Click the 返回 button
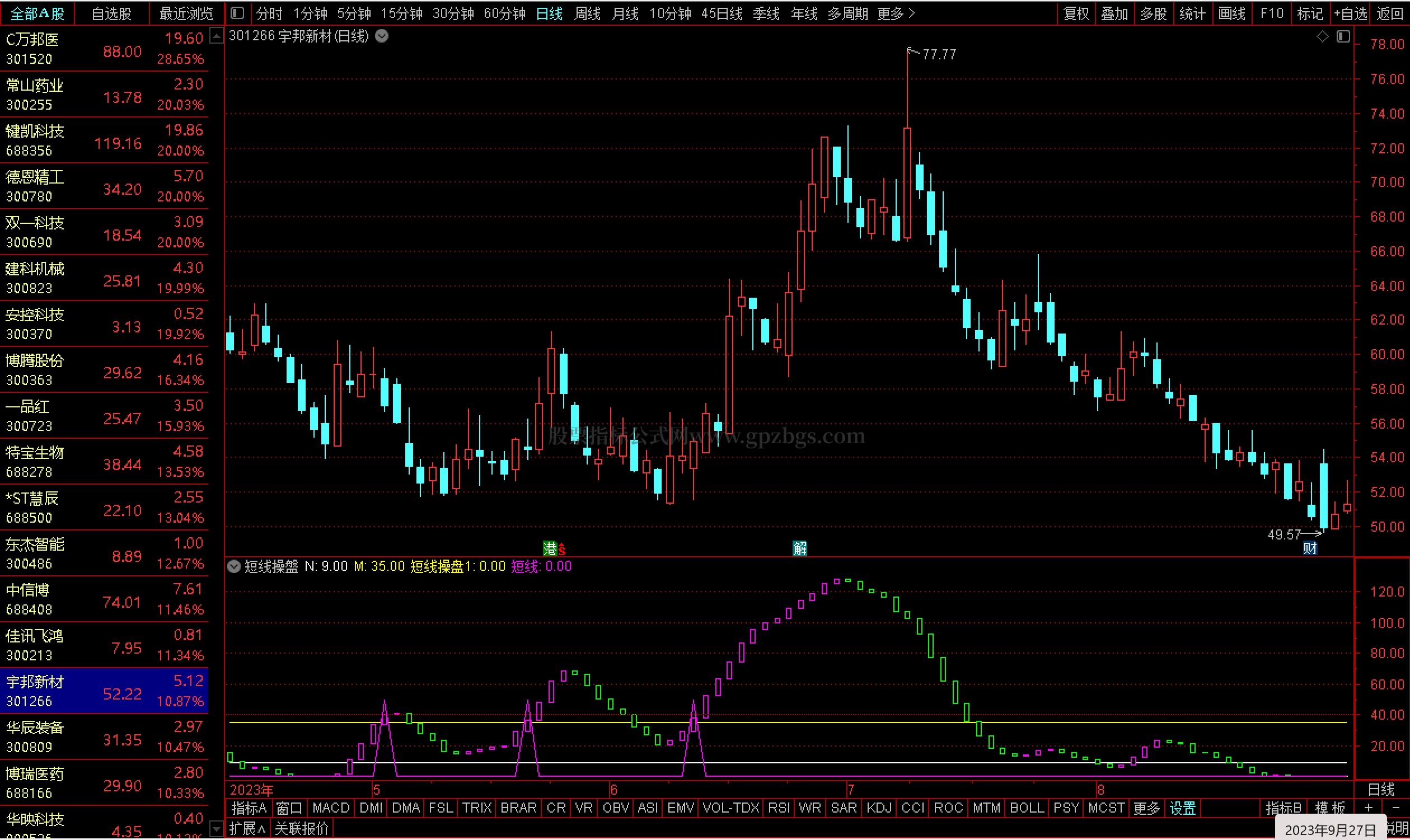1410x840 pixels. (x=1390, y=13)
